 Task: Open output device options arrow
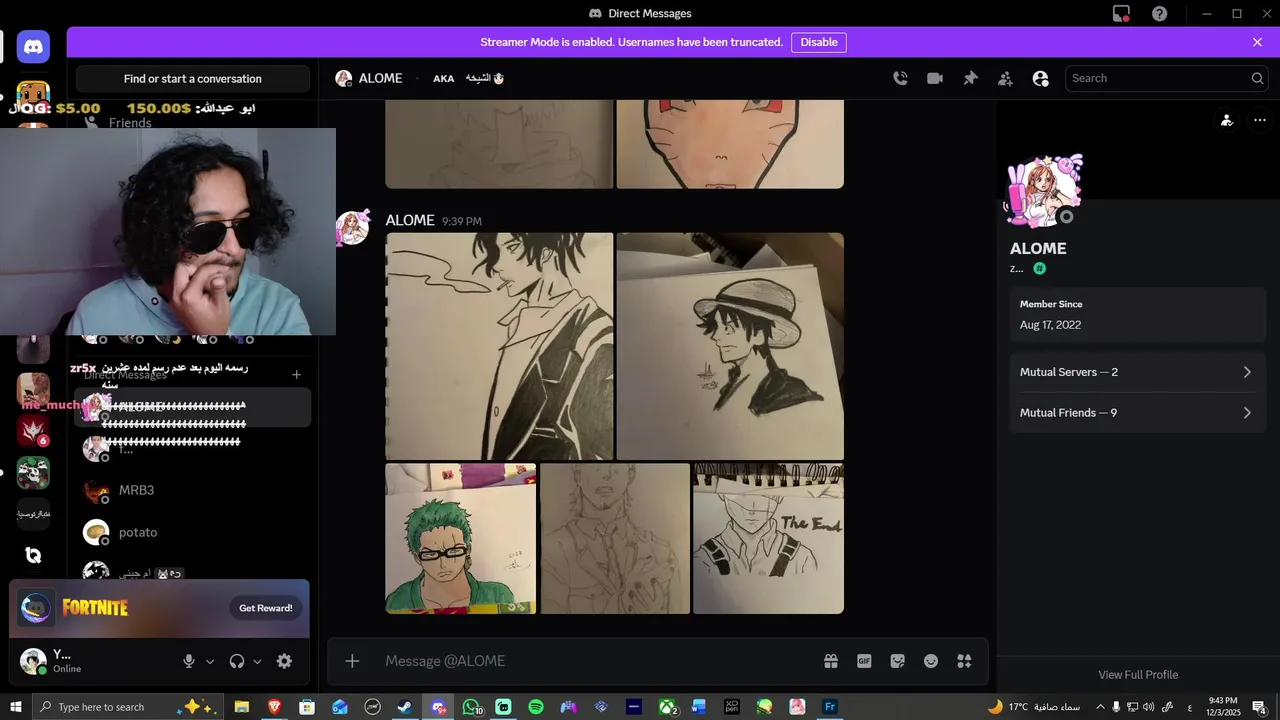point(257,661)
